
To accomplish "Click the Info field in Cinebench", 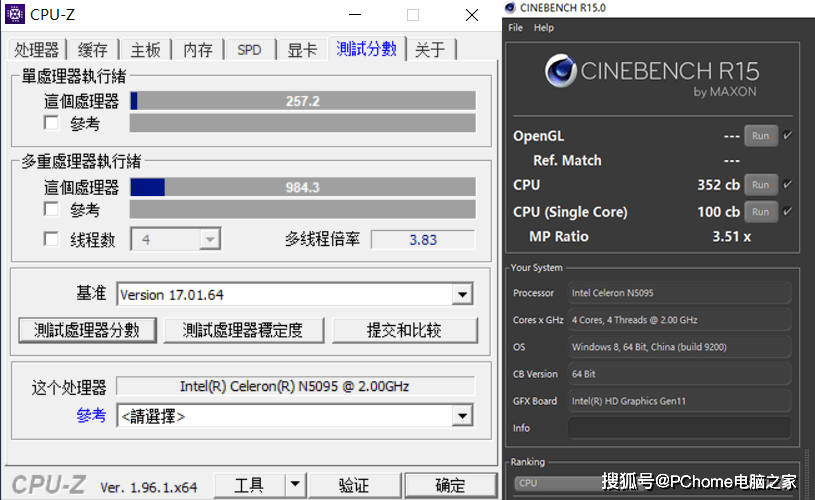I will click(679, 428).
